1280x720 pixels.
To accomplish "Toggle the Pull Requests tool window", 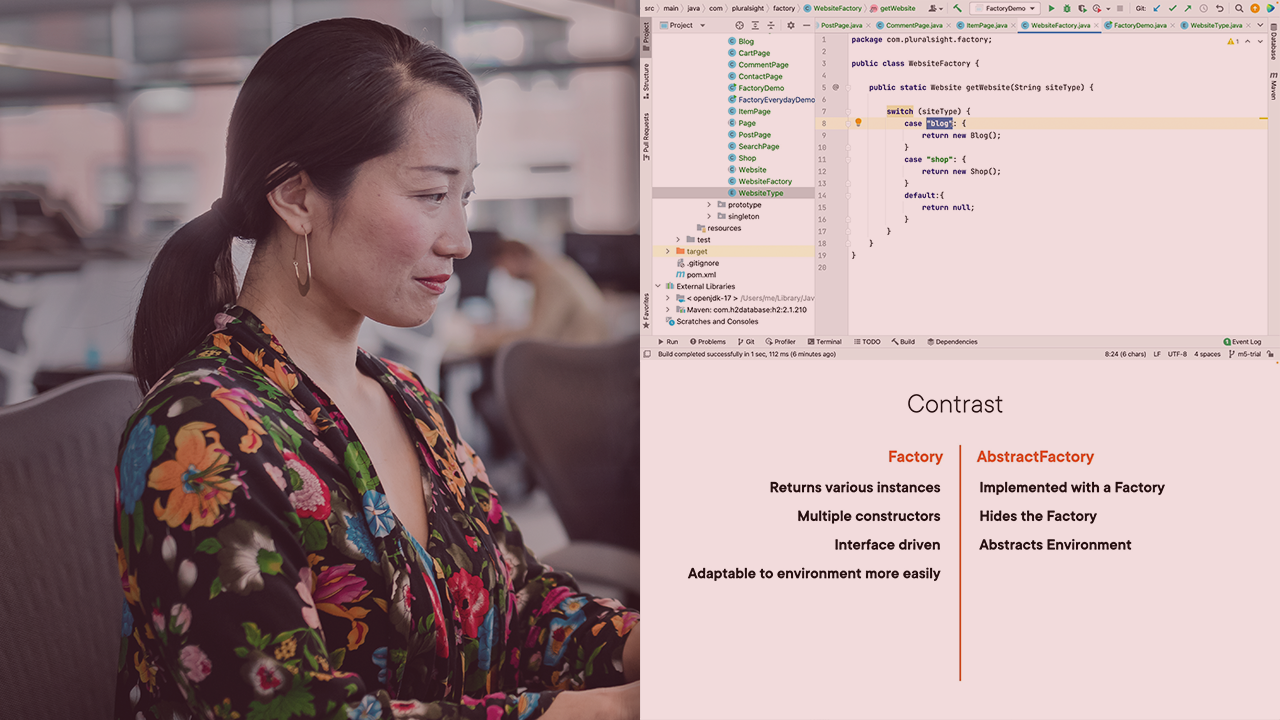I will 646,137.
